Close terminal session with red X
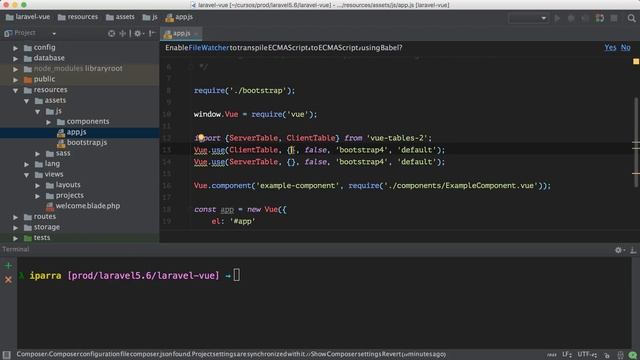 point(8,280)
